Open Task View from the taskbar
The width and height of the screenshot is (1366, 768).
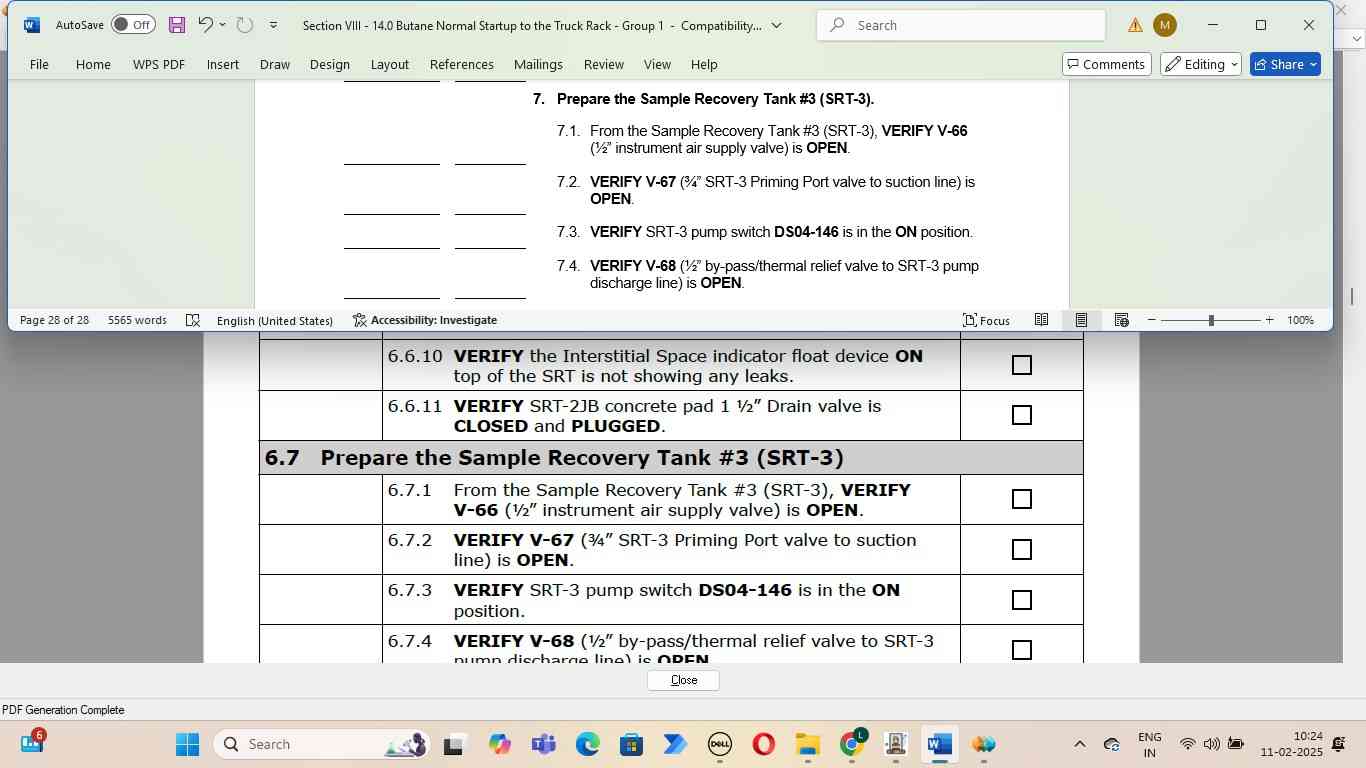[453, 744]
